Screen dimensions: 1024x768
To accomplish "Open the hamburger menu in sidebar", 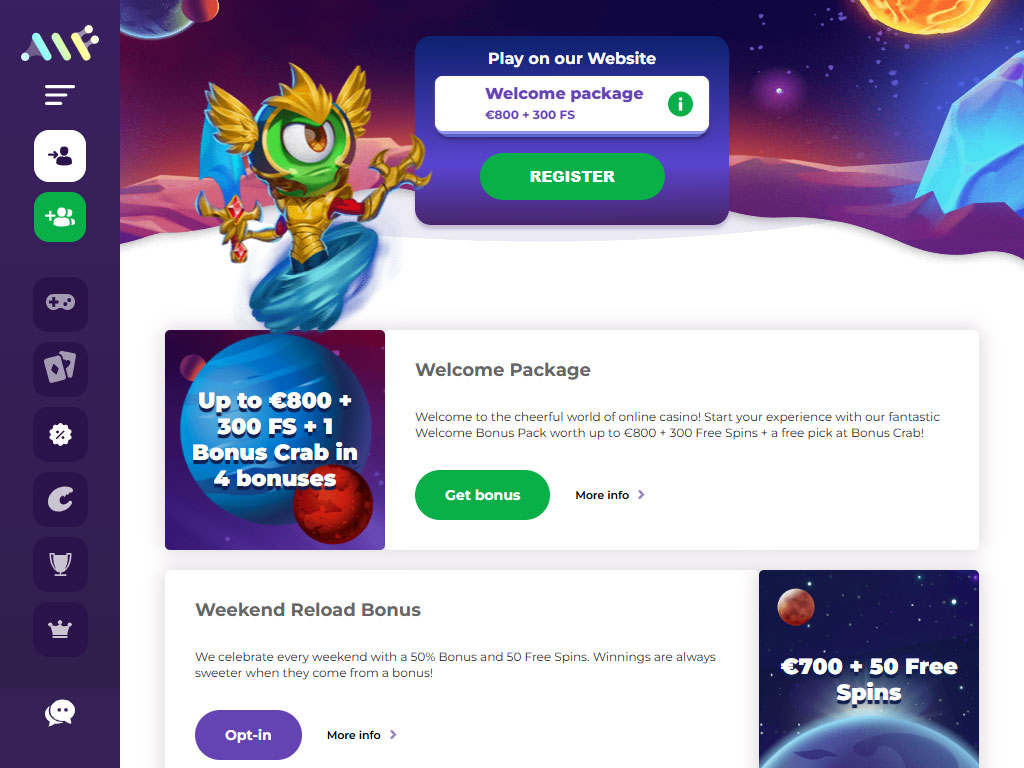I will 59,95.
